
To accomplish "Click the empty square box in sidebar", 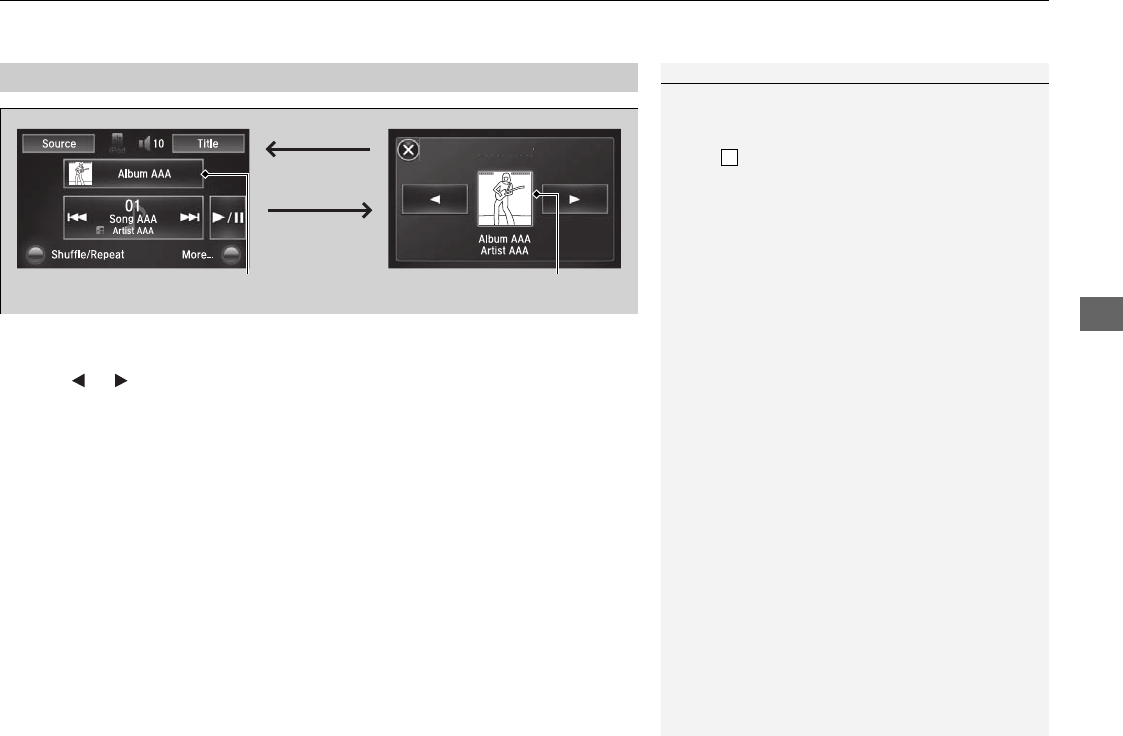I will tap(729, 158).
